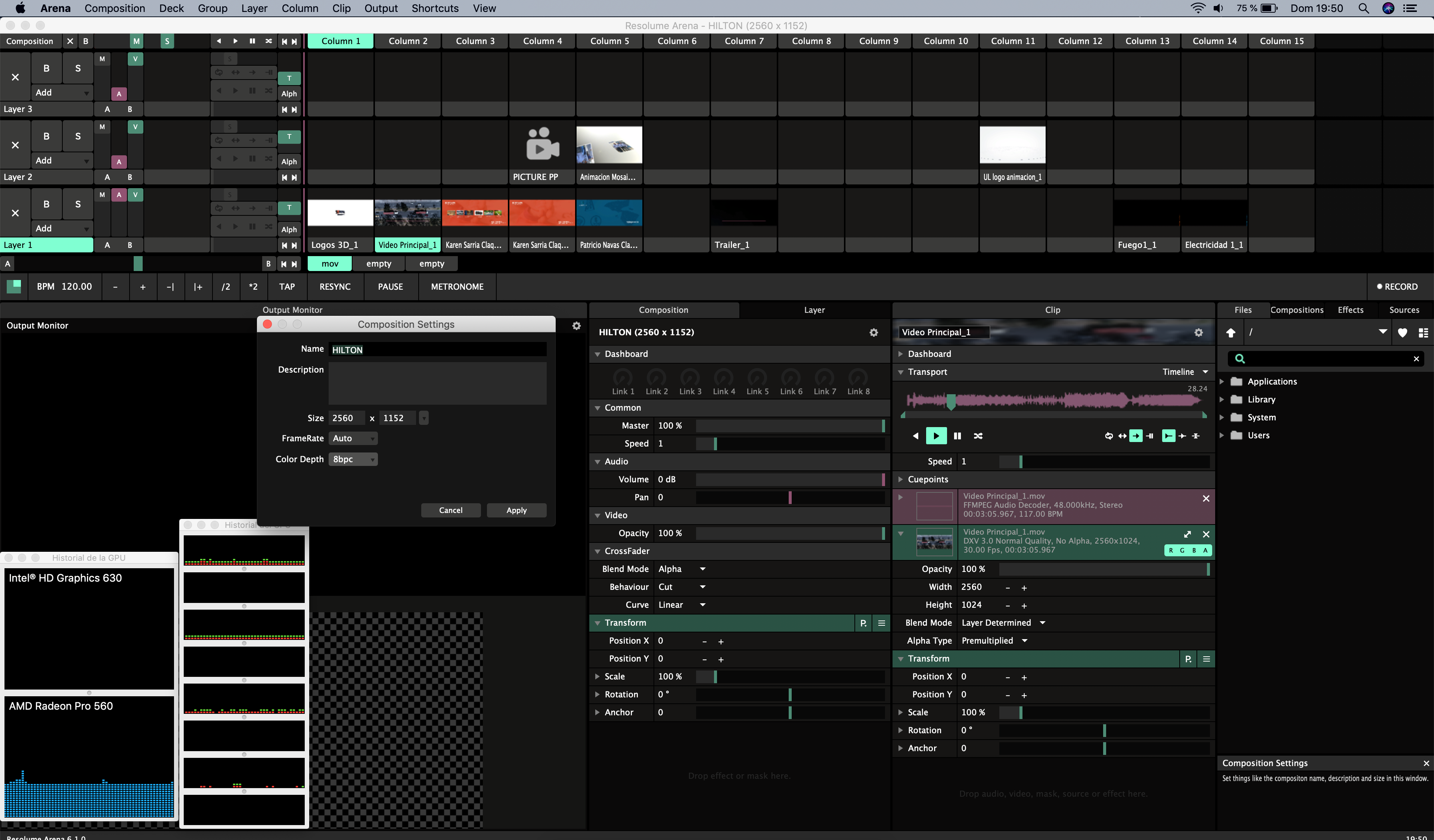
Task: Remove the Video Principal_1.mov audio track
Action: coord(1206,498)
